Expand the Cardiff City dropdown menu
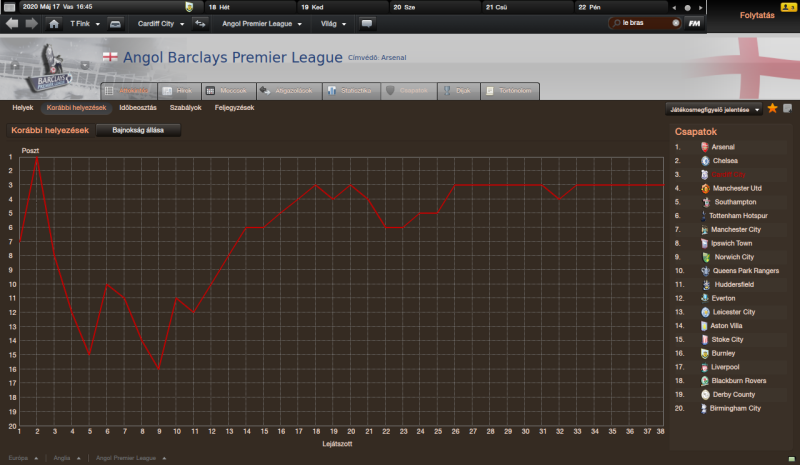The width and height of the screenshot is (800, 465). (160, 23)
